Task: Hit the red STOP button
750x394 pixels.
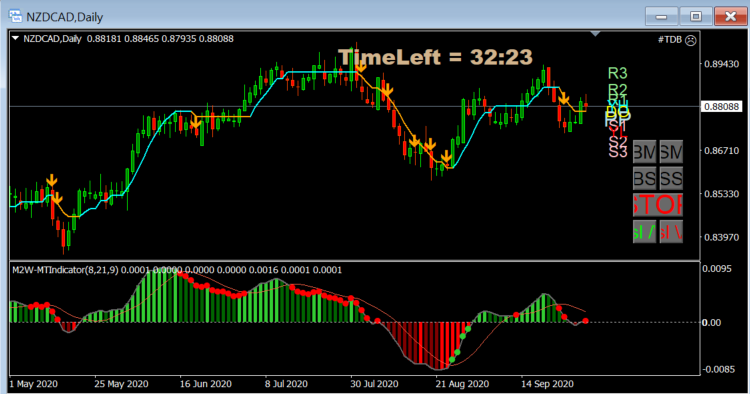Action: click(658, 205)
